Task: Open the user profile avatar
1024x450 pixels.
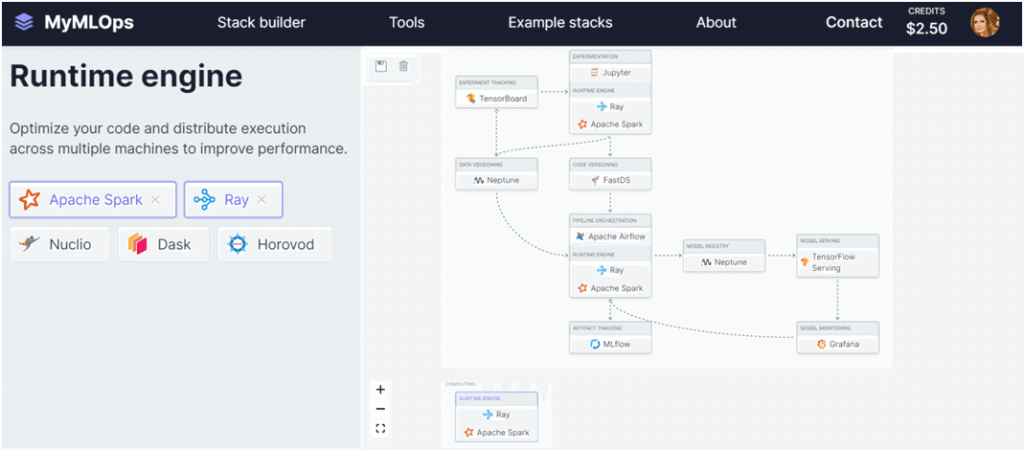Action: [x=984, y=22]
